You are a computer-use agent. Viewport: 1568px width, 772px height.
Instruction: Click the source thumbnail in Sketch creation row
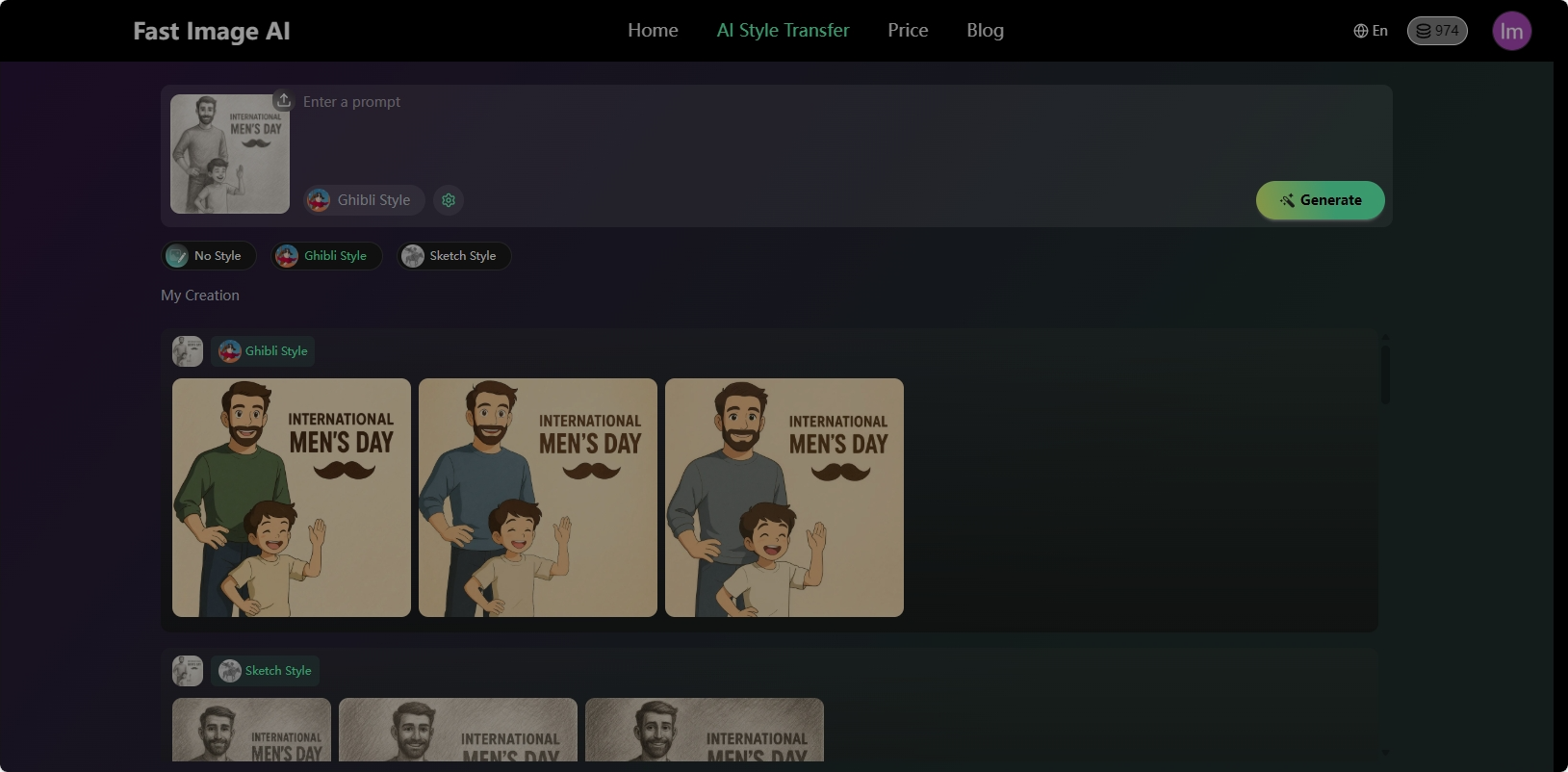(188, 671)
